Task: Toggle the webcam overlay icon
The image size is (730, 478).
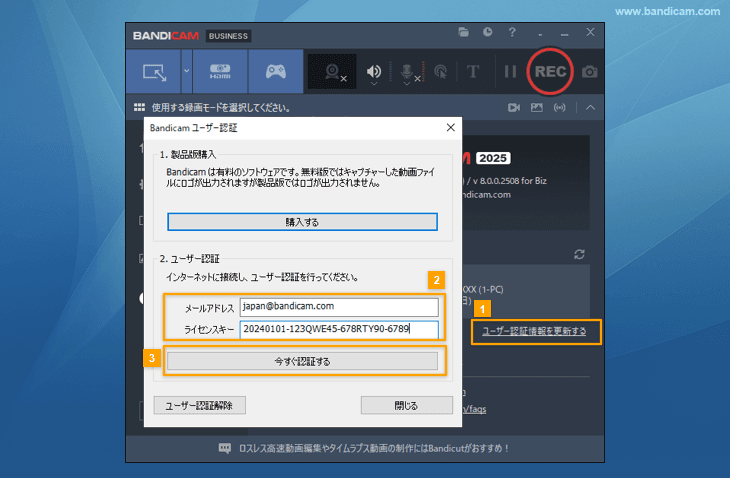Action: point(332,72)
